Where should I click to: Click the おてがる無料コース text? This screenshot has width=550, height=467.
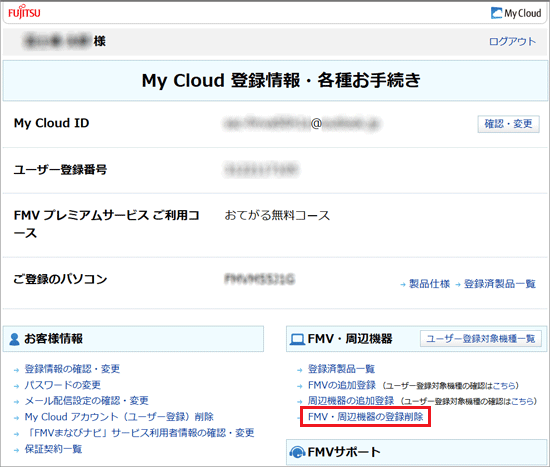(277, 215)
